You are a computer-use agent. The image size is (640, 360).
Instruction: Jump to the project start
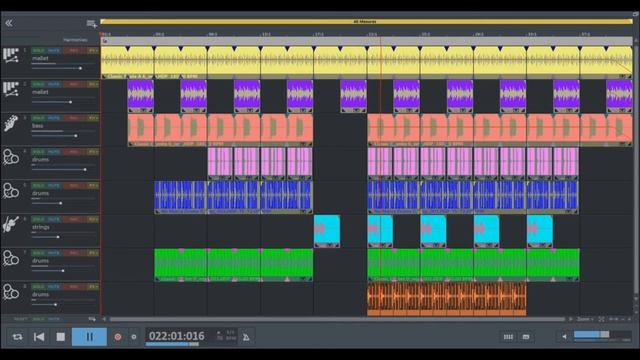[39, 337]
